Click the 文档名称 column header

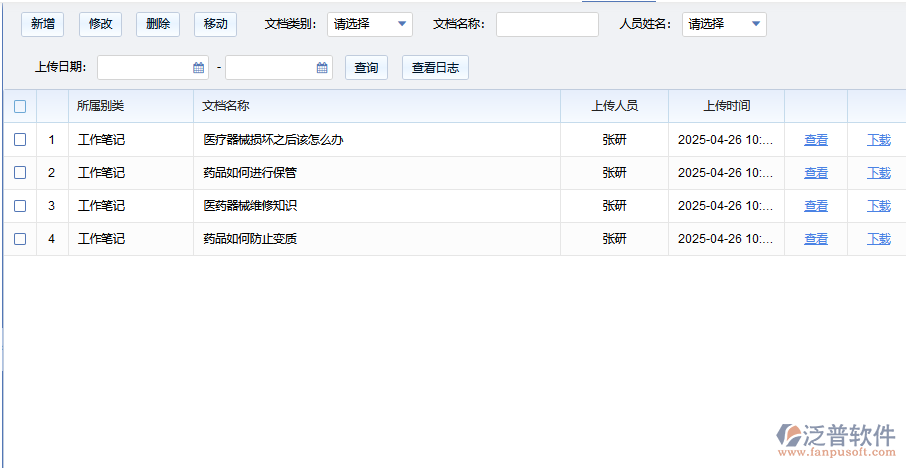point(226,106)
